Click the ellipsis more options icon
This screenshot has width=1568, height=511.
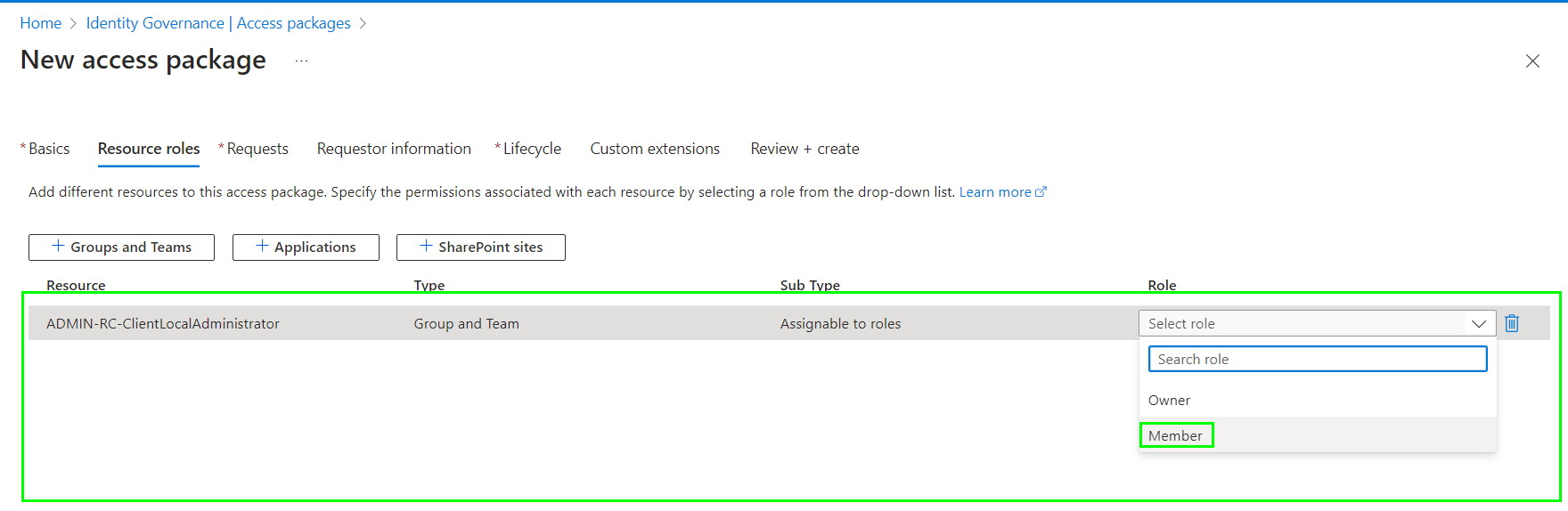pyautogui.click(x=301, y=61)
